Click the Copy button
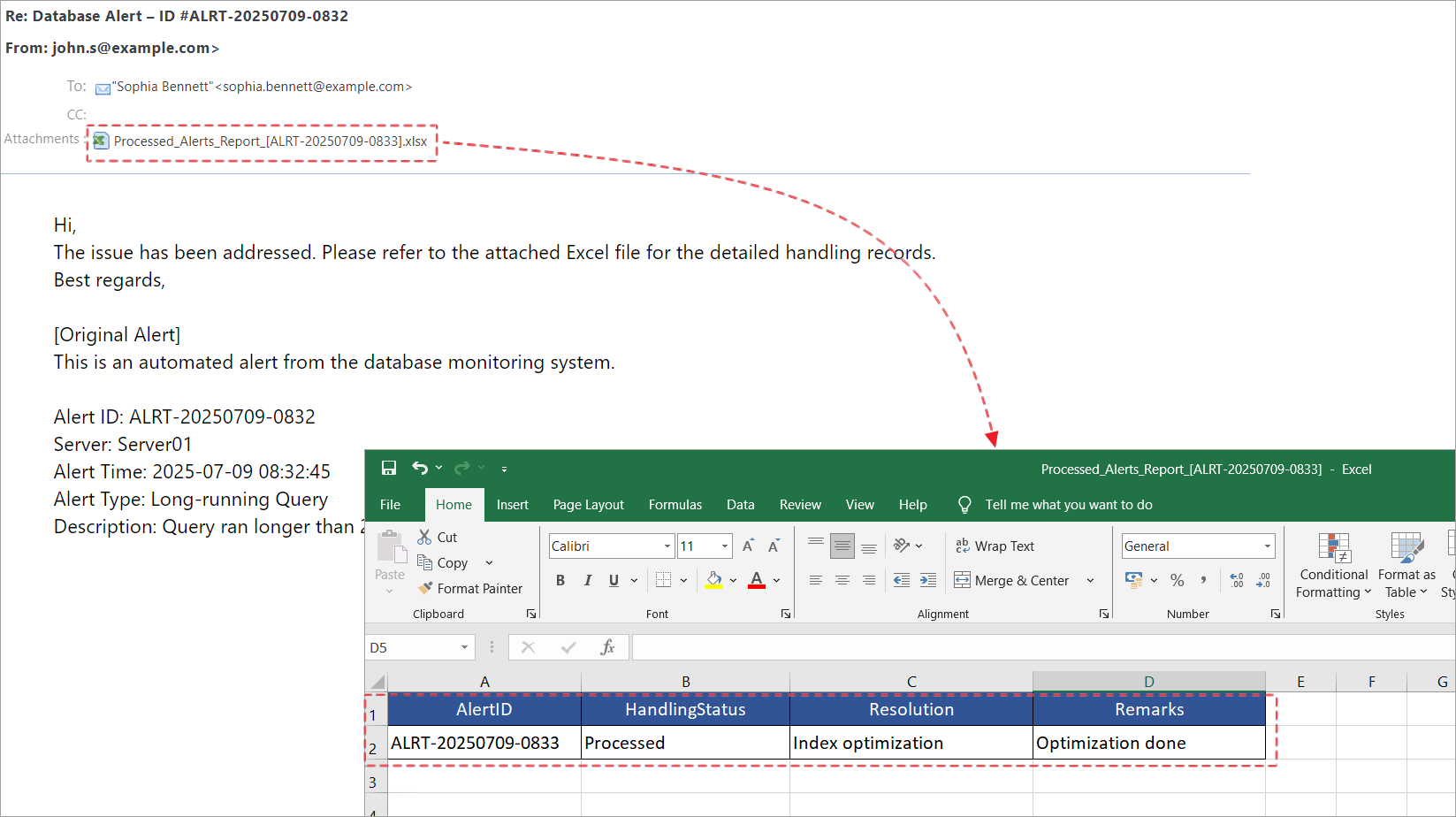1456x817 pixels. (x=442, y=562)
